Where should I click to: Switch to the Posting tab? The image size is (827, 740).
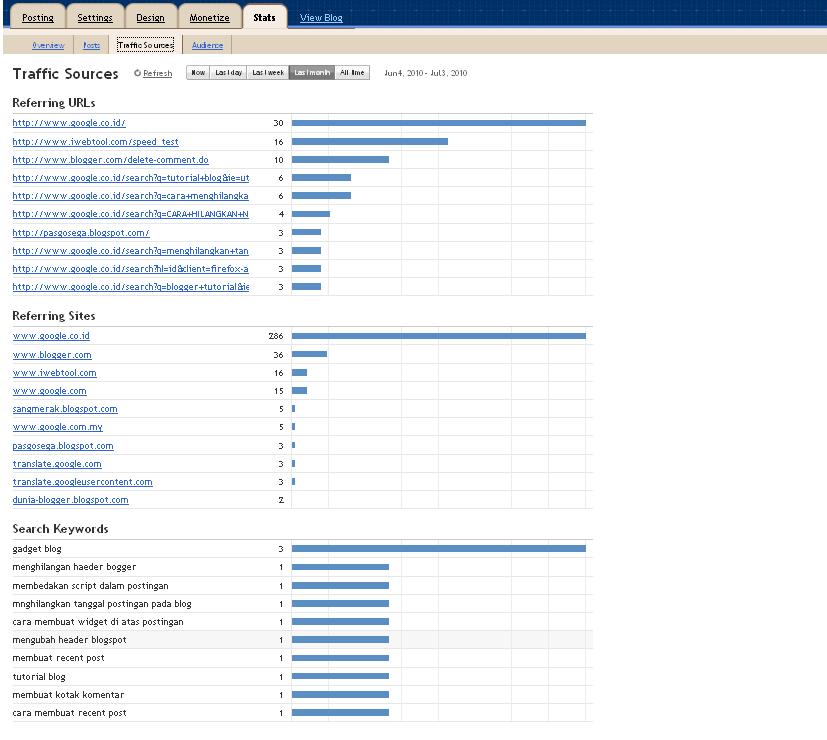37,17
